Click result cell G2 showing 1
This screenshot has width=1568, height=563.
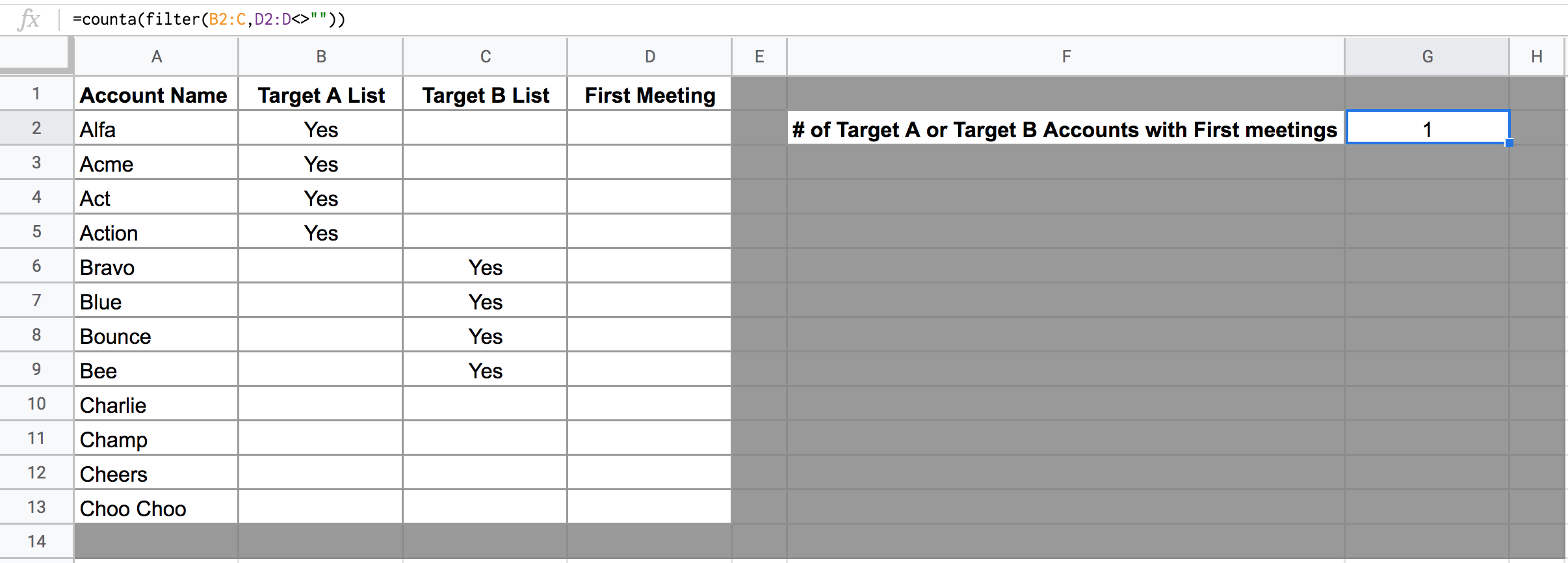click(1427, 129)
